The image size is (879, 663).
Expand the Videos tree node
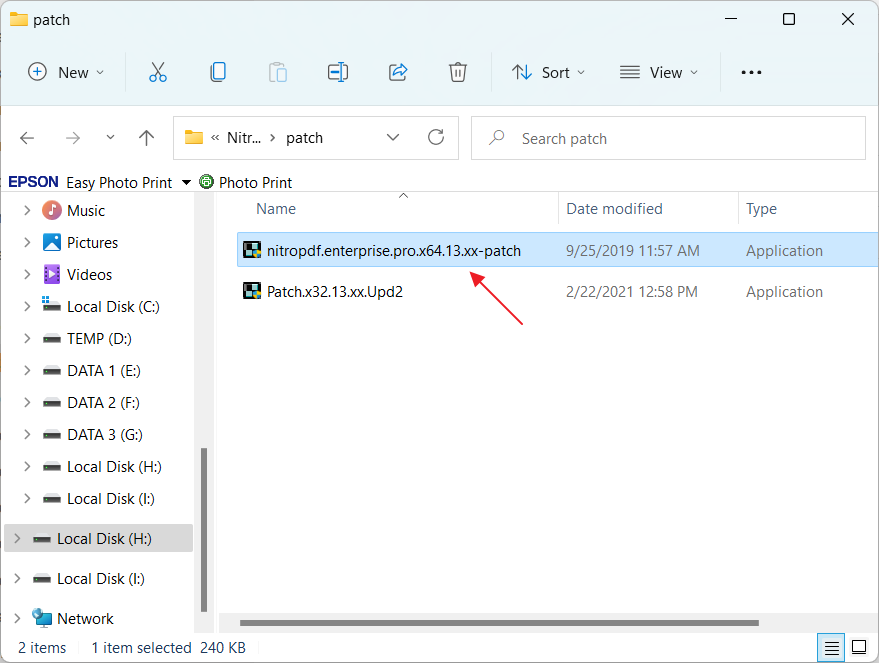tap(27, 275)
